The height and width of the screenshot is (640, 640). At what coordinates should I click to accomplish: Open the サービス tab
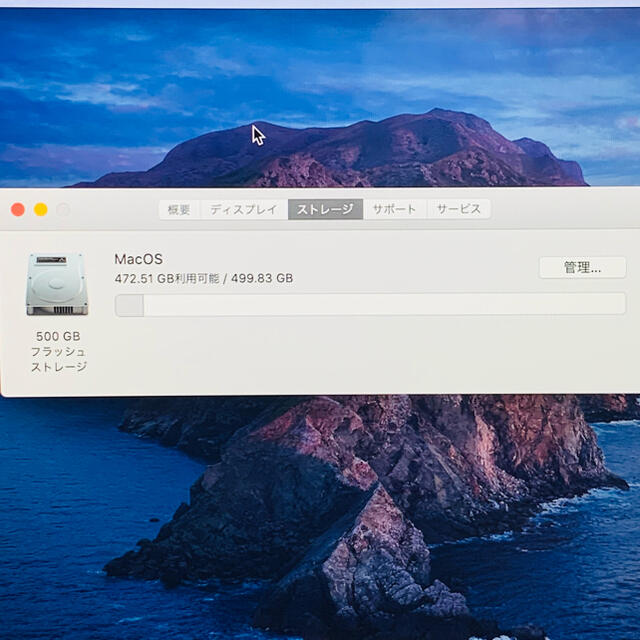pos(459,209)
